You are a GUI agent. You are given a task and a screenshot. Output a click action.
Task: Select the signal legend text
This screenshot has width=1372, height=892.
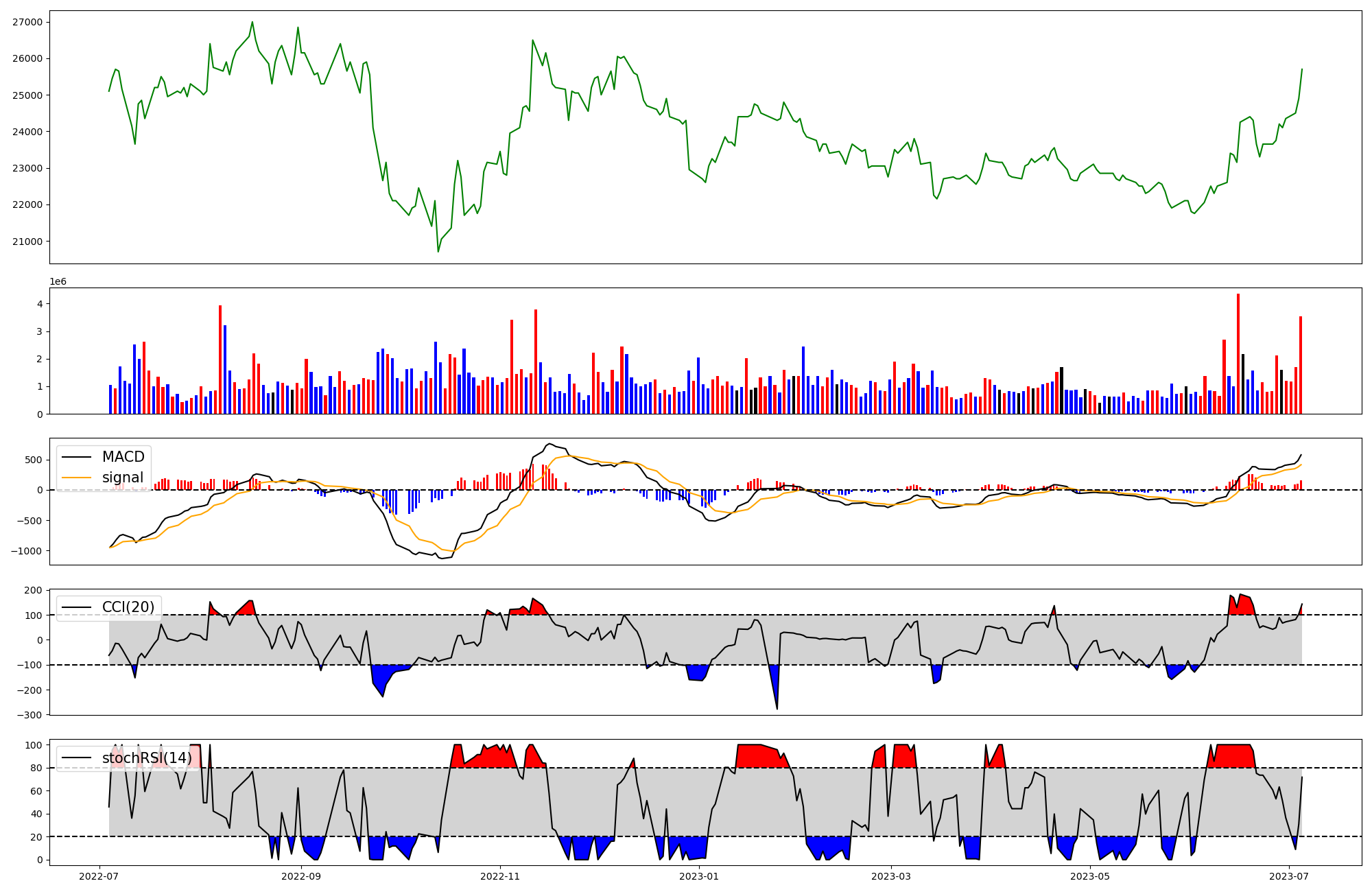(123, 478)
